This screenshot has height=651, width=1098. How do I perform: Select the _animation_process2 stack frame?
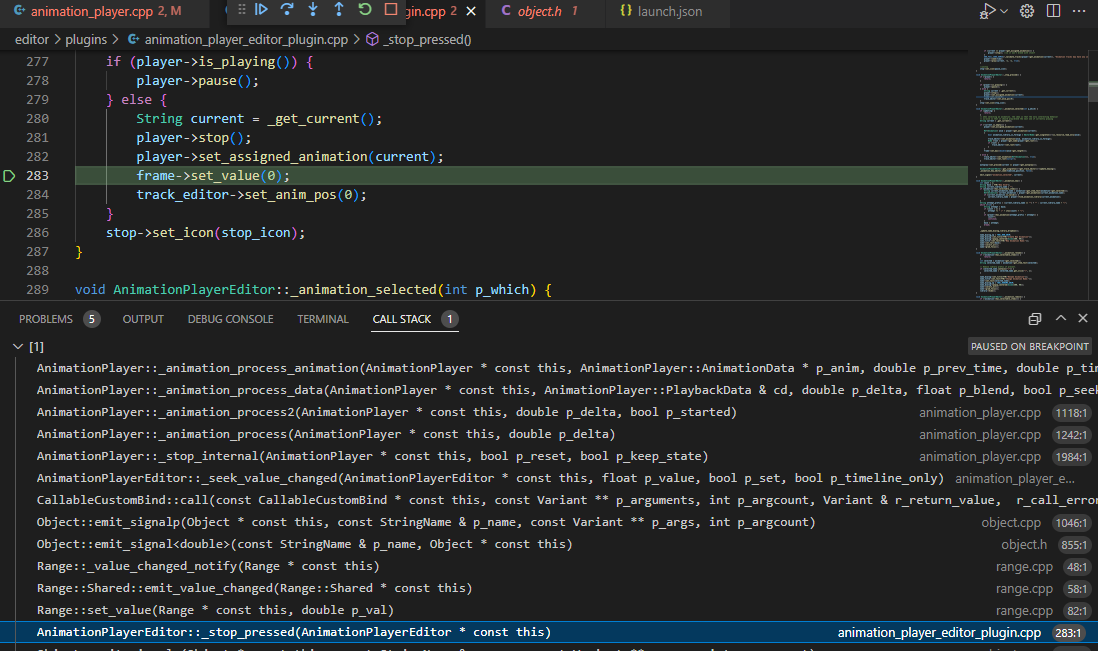549,412
